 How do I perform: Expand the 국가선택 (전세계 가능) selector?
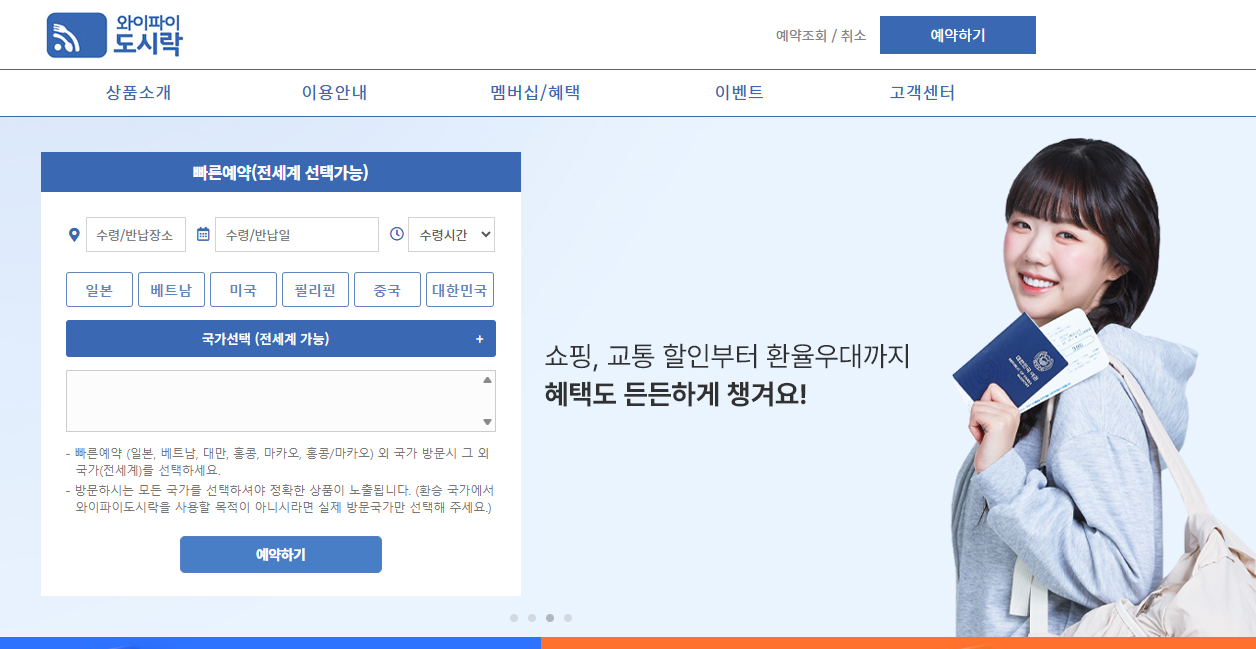pos(281,338)
